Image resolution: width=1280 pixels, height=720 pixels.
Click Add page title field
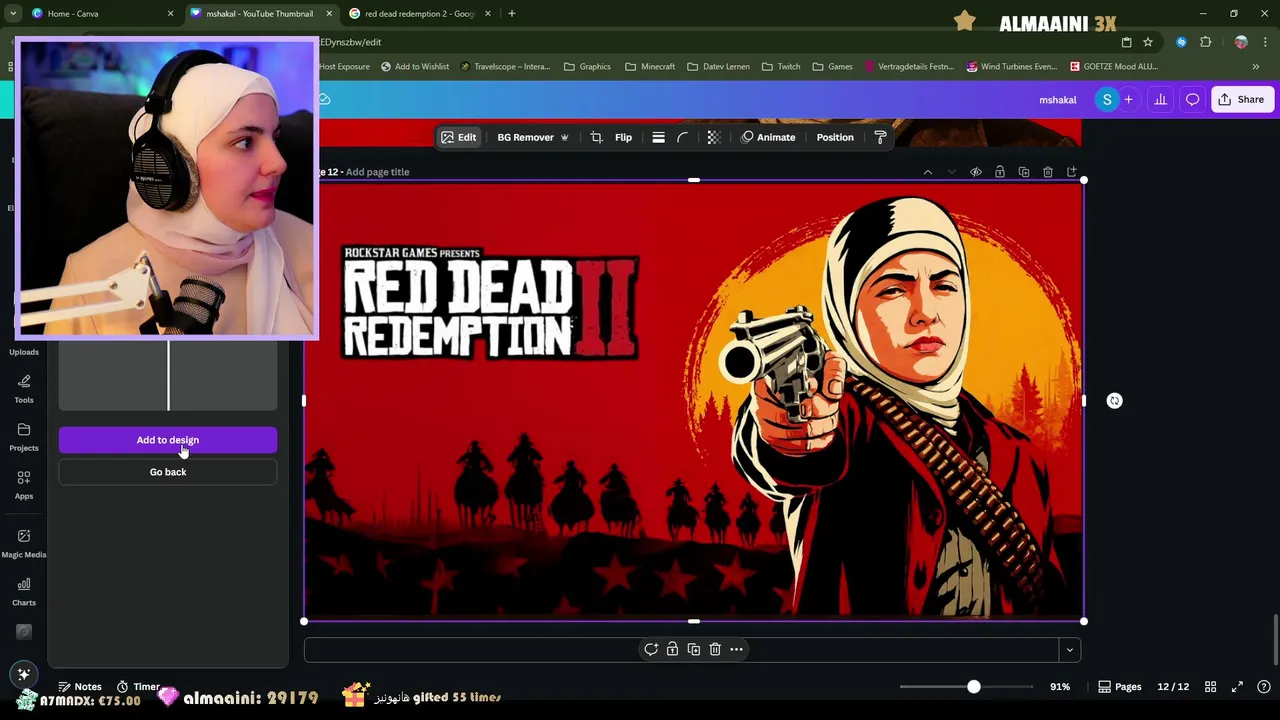[377, 172]
